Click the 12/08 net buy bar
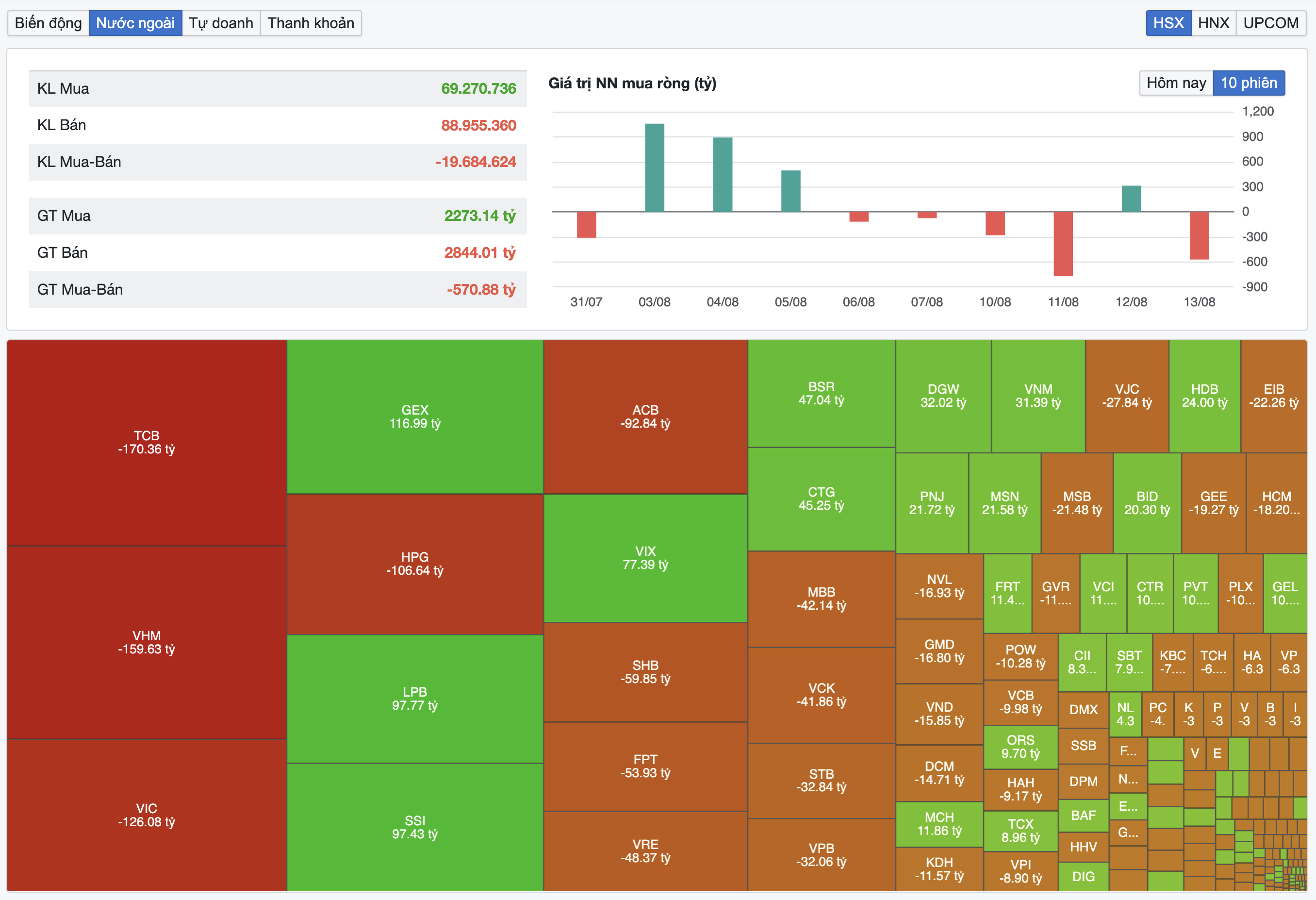Image resolution: width=1316 pixels, height=900 pixels. (1132, 199)
